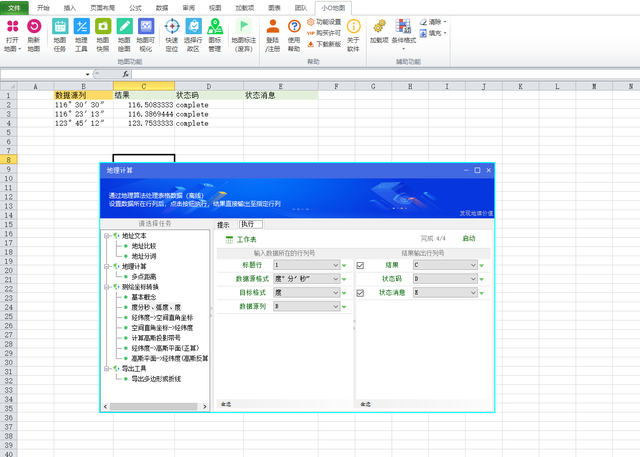Viewport: 640px width, 457px height.
Task: Click the 启动 start link
Action: [x=469, y=239]
